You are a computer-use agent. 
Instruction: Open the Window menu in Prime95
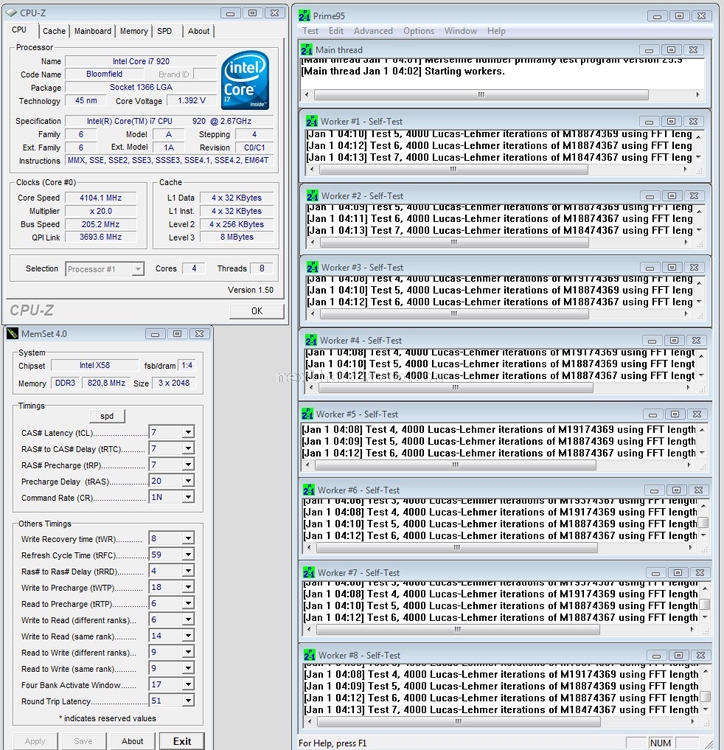[461, 31]
